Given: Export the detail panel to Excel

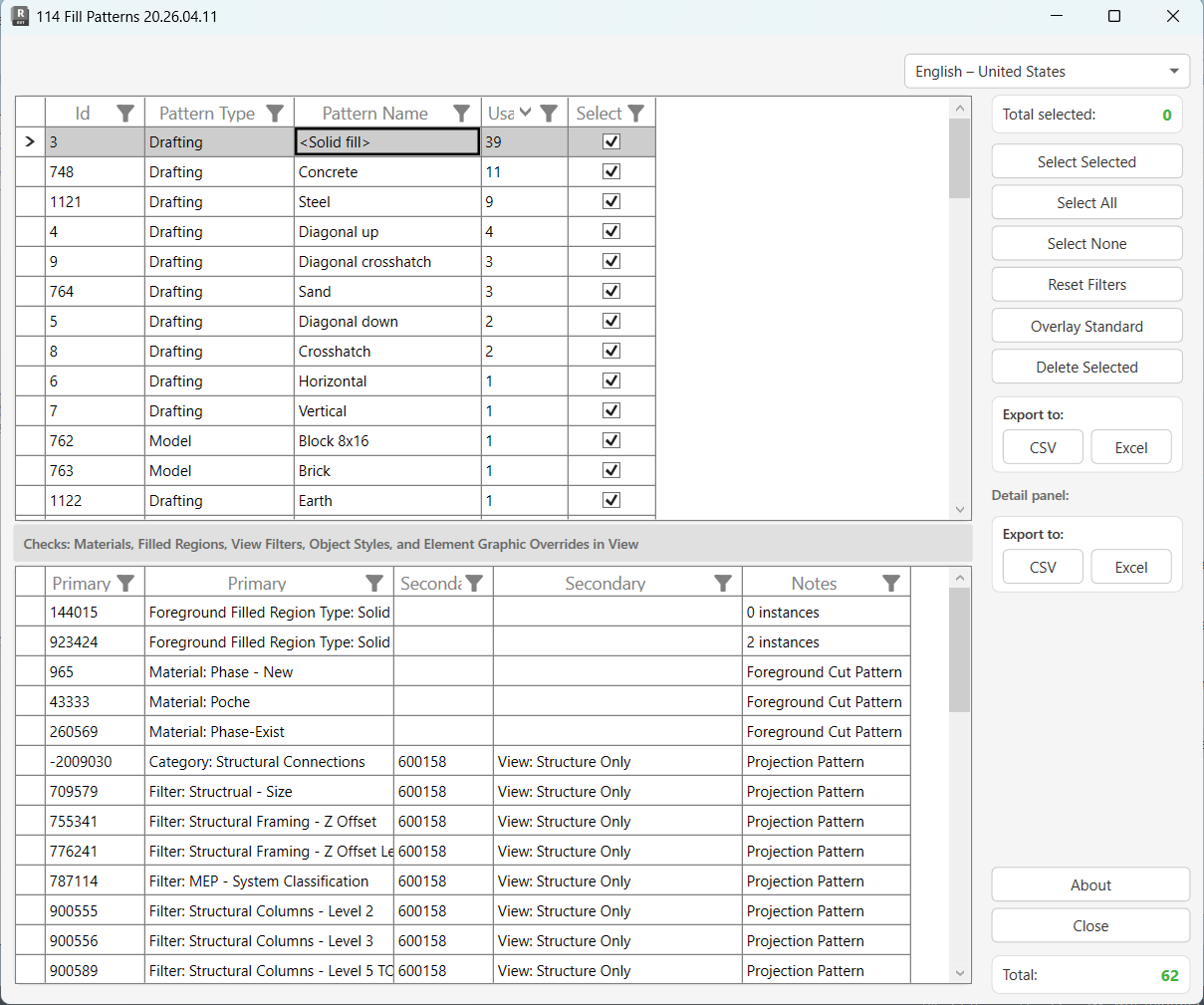Looking at the screenshot, I should coord(1131,567).
